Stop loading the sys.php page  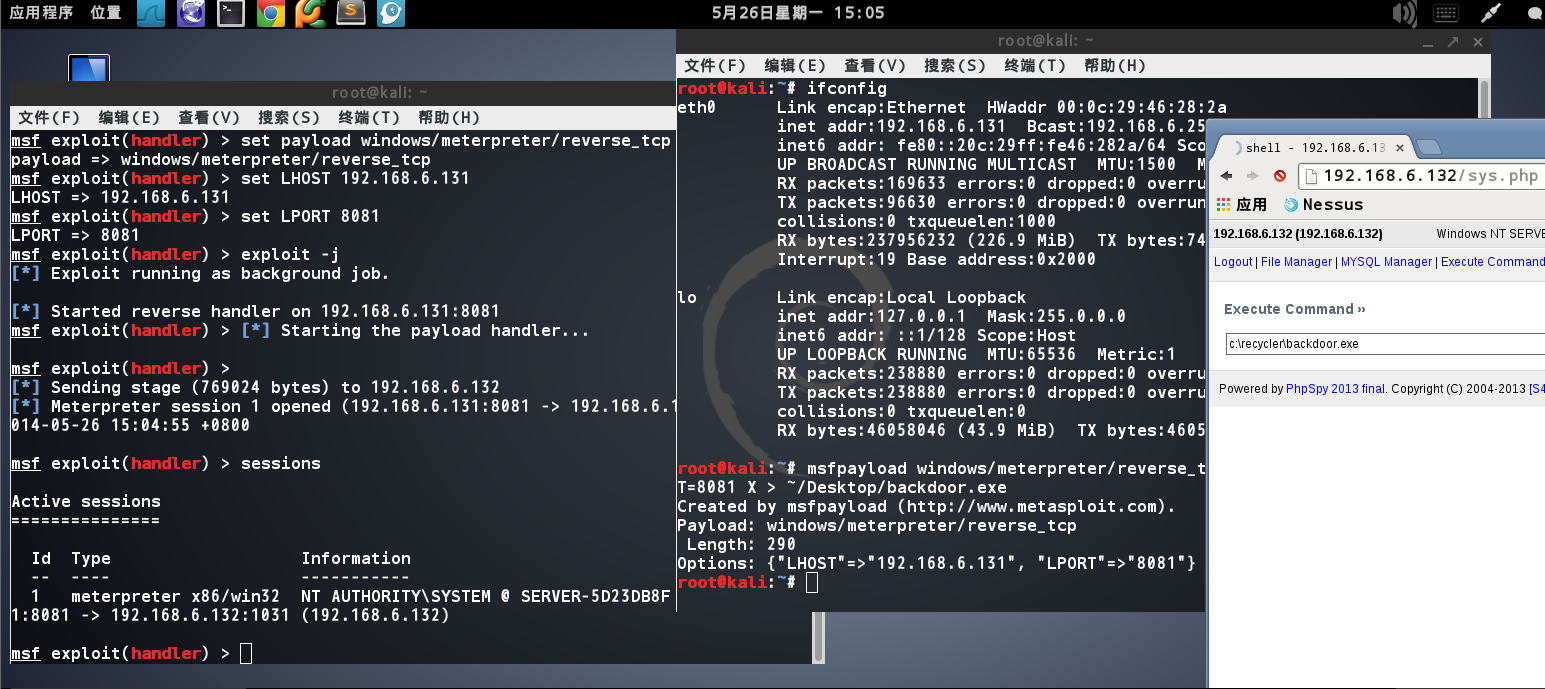(x=1280, y=176)
